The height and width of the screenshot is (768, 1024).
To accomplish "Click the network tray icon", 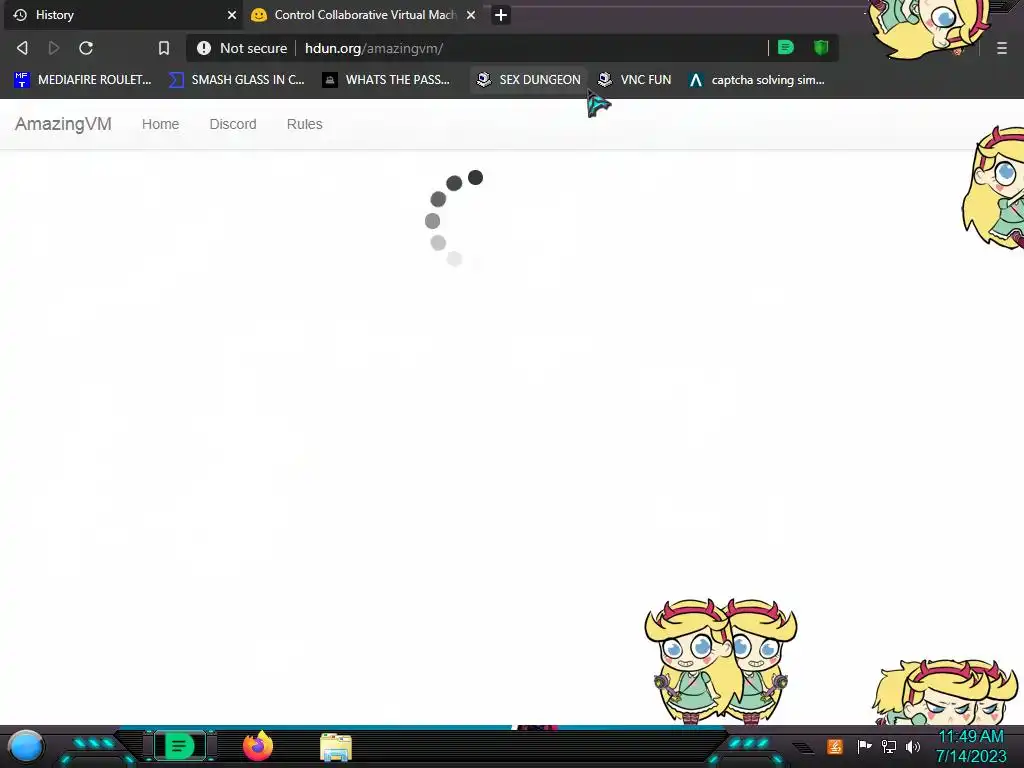I will [889, 746].
